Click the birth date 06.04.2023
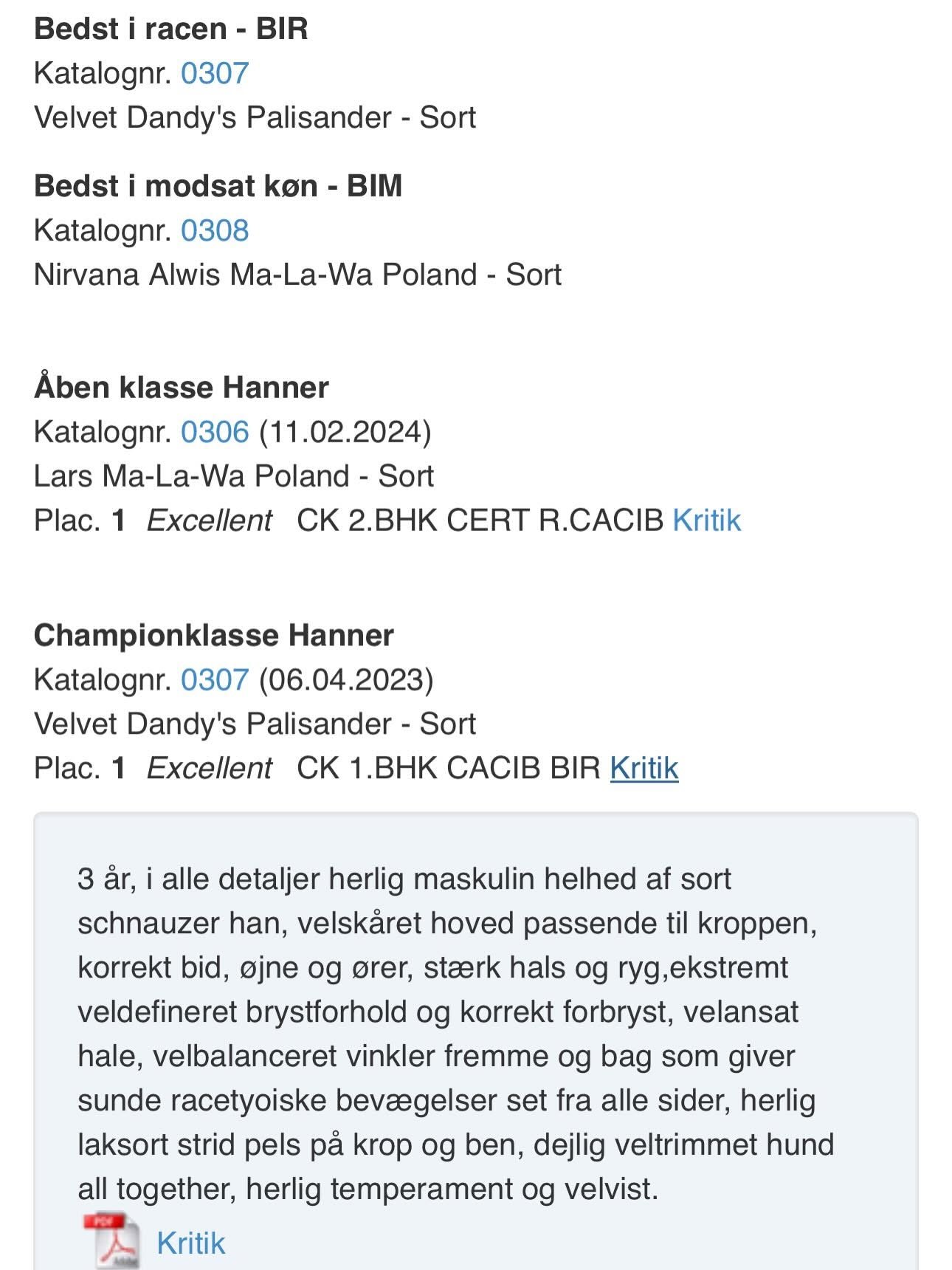The height and width of the screenshot is (1270, 952). (346, 679)
